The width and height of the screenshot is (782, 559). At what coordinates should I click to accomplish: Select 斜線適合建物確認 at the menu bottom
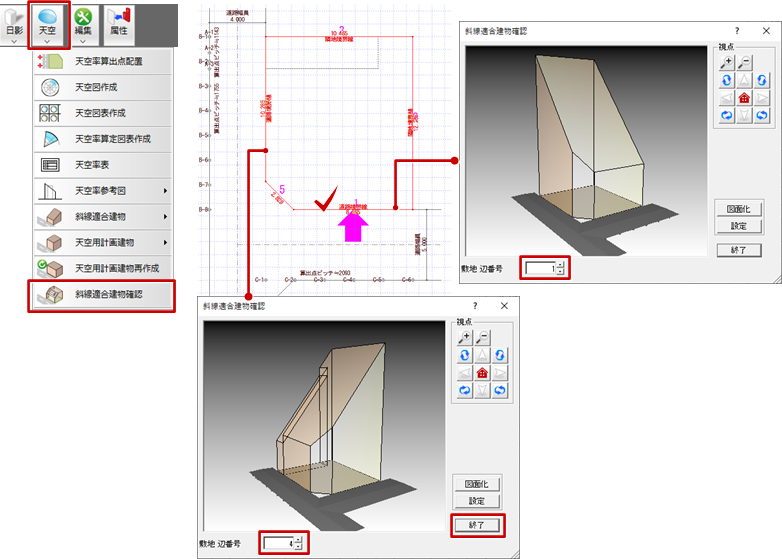coord(108,295)
